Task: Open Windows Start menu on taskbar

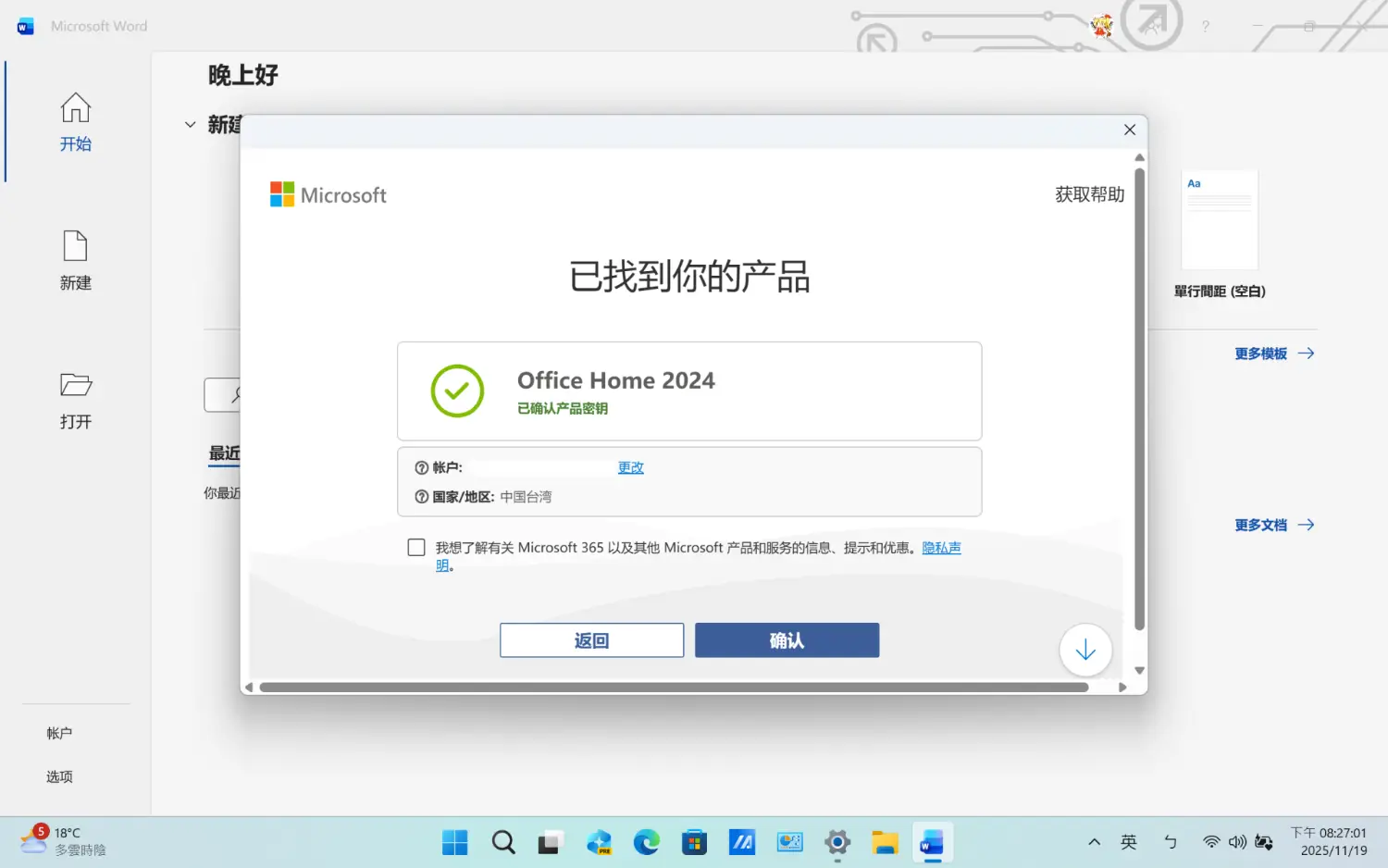Action: tap(454, 842)
